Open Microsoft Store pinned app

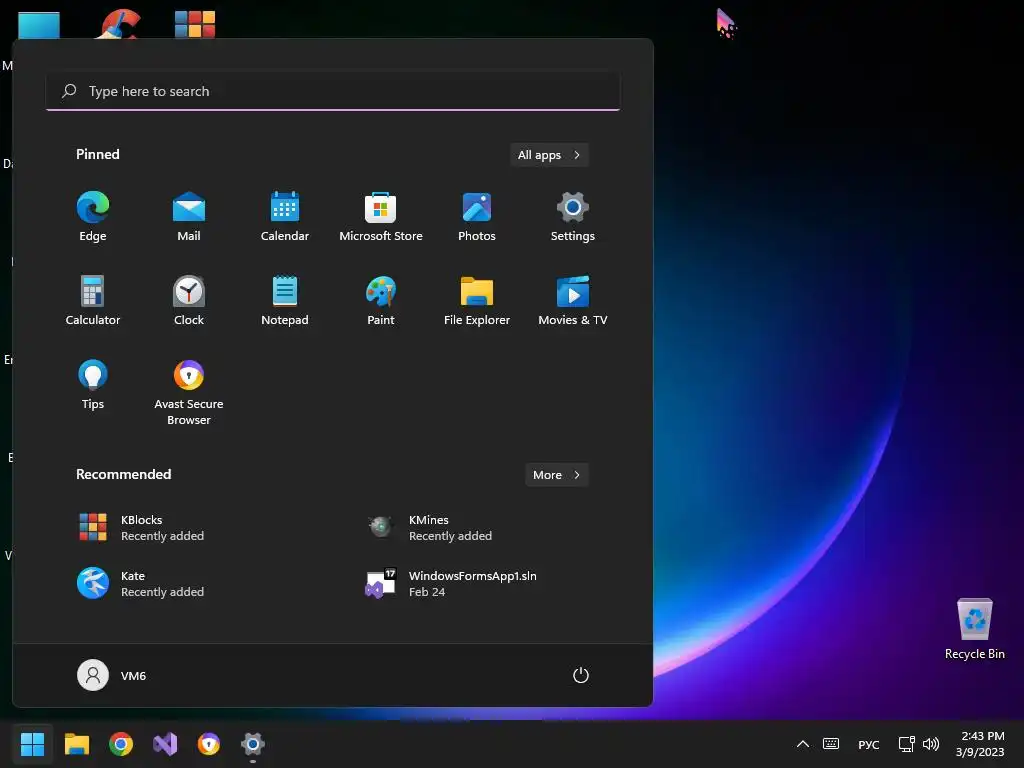coord(381,217)
